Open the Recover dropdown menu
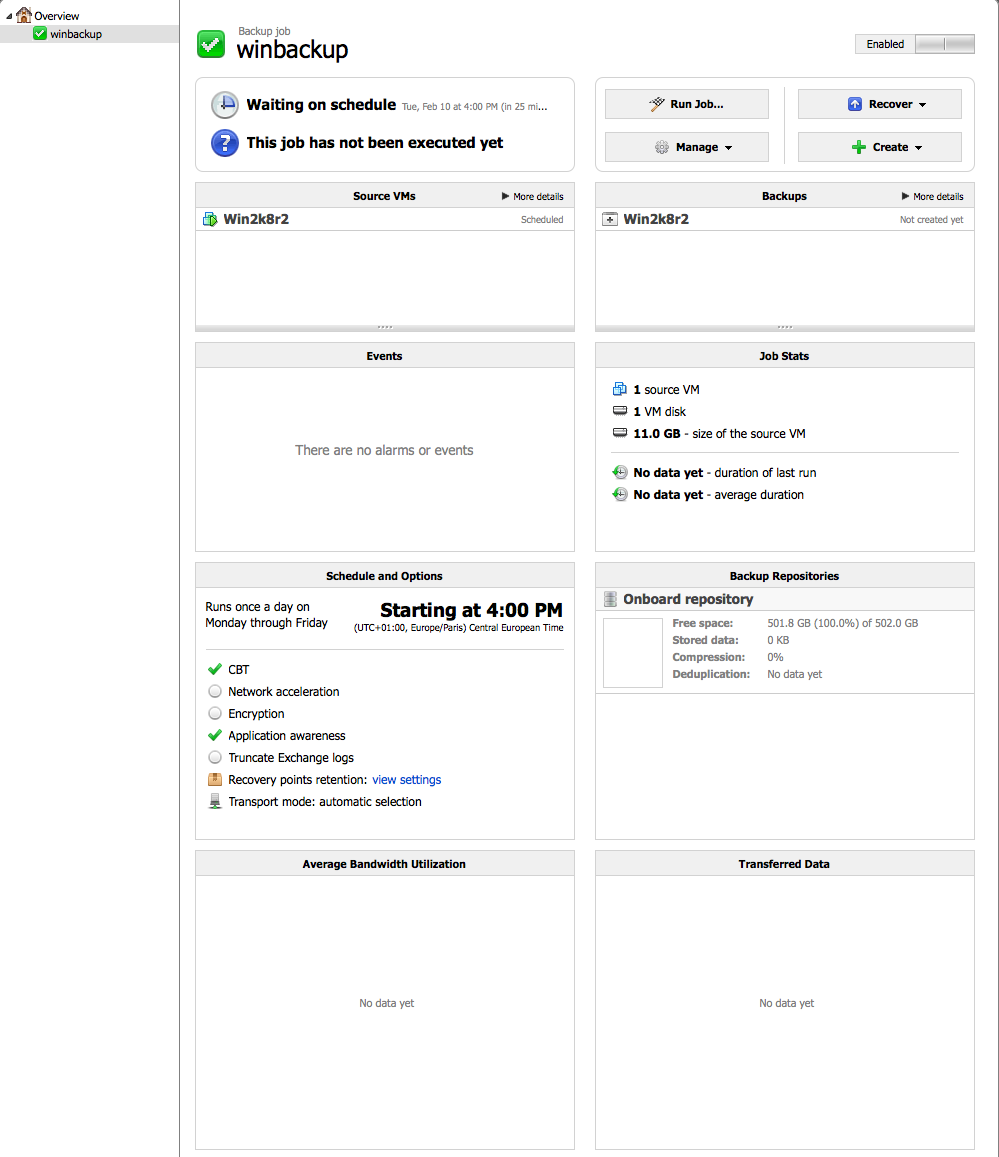Screen dimensions: 999x1157 tap(879, 104)
